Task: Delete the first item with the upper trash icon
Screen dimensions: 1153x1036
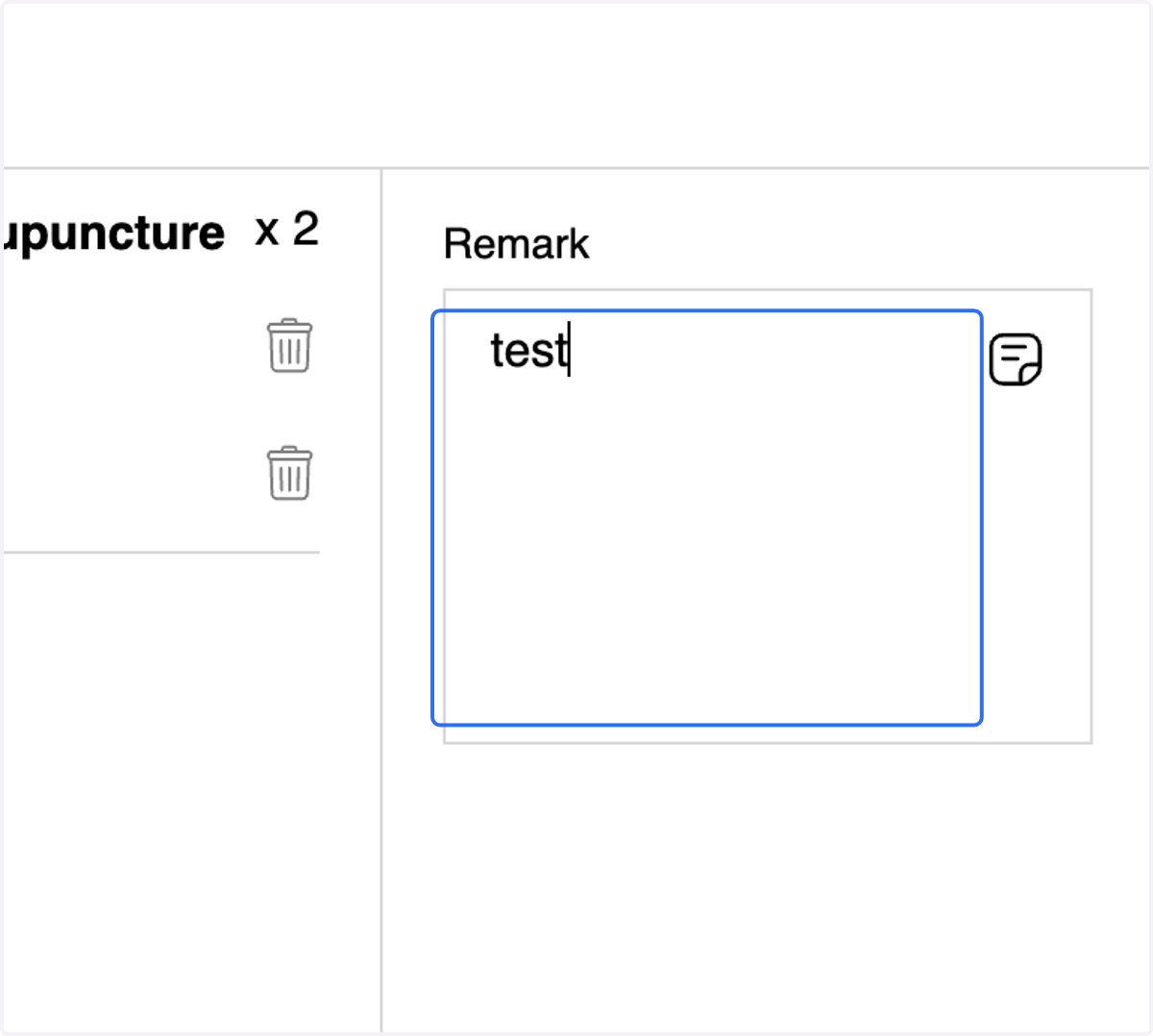Action: [x=289, y=346]
